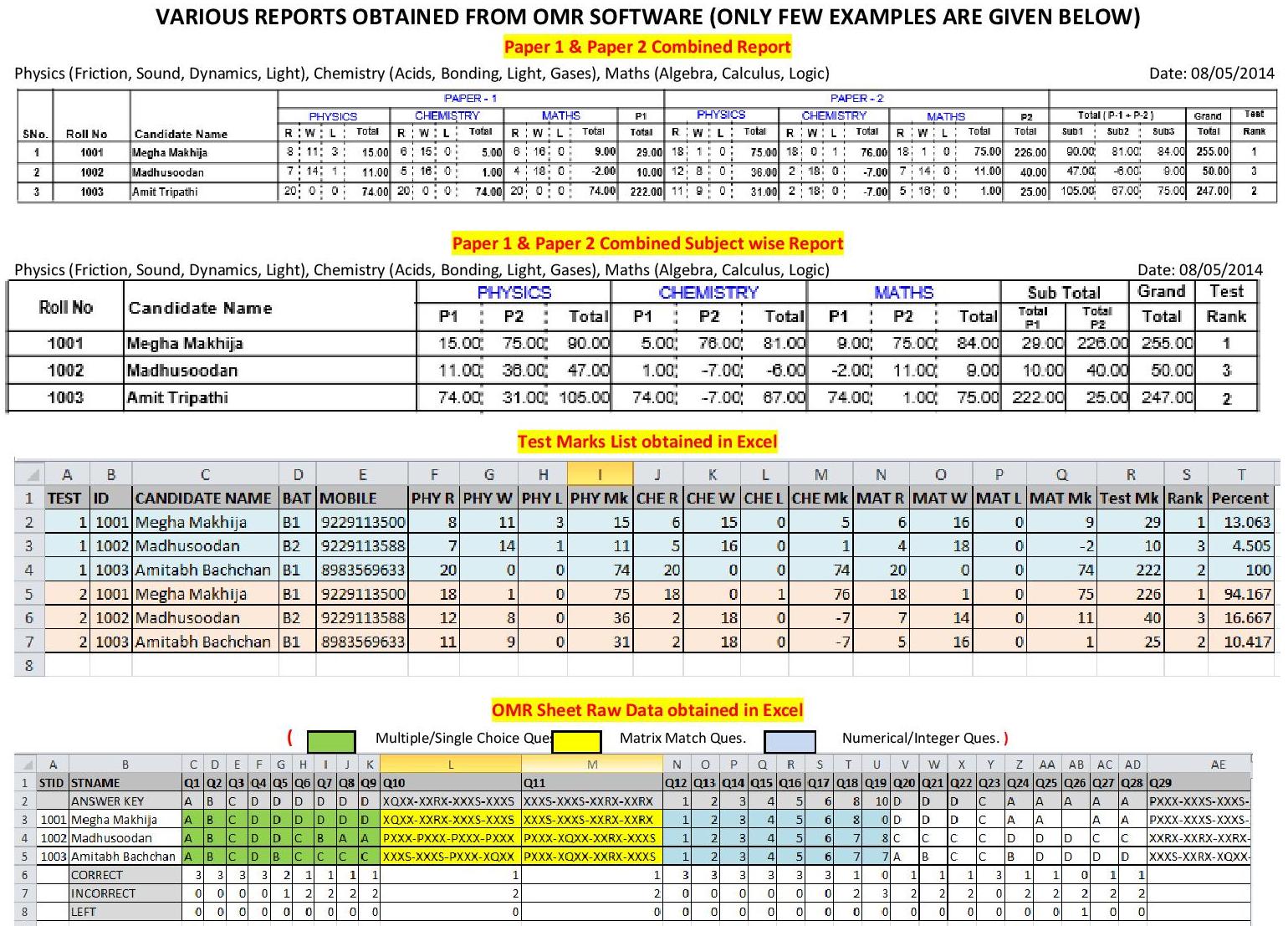Click the select-all corner of Test Marks sheet
This screenshot has width=1288, height=926.
[x=29, y=474]
